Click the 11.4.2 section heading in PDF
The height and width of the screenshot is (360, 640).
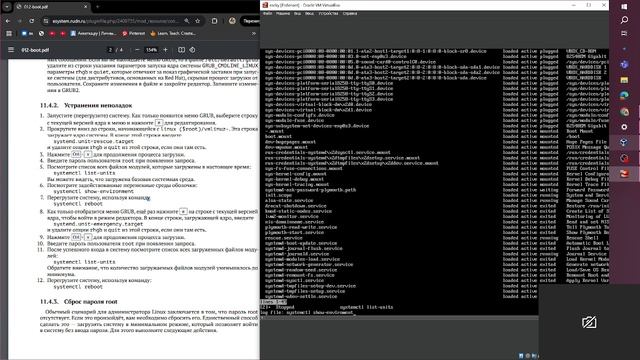click(x=86, y=105)
